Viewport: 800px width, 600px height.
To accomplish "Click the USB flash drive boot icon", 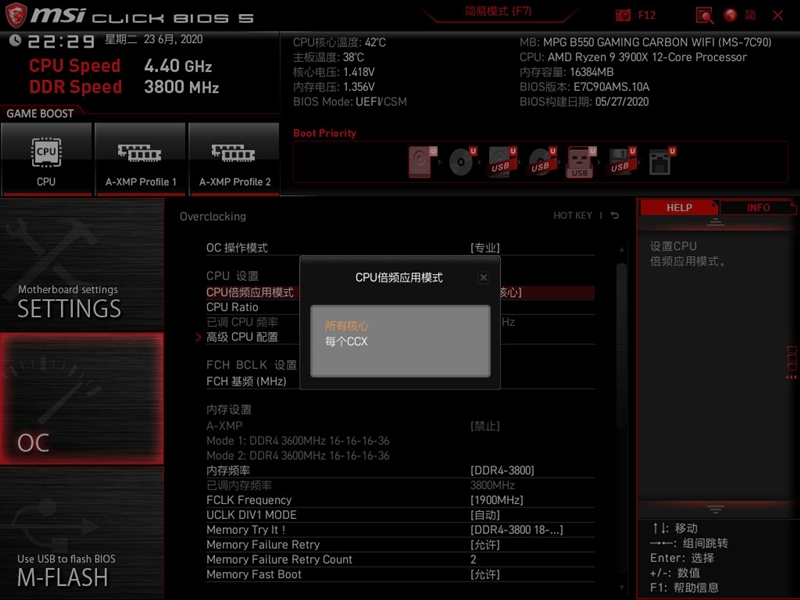I will [x=579, y=160].
